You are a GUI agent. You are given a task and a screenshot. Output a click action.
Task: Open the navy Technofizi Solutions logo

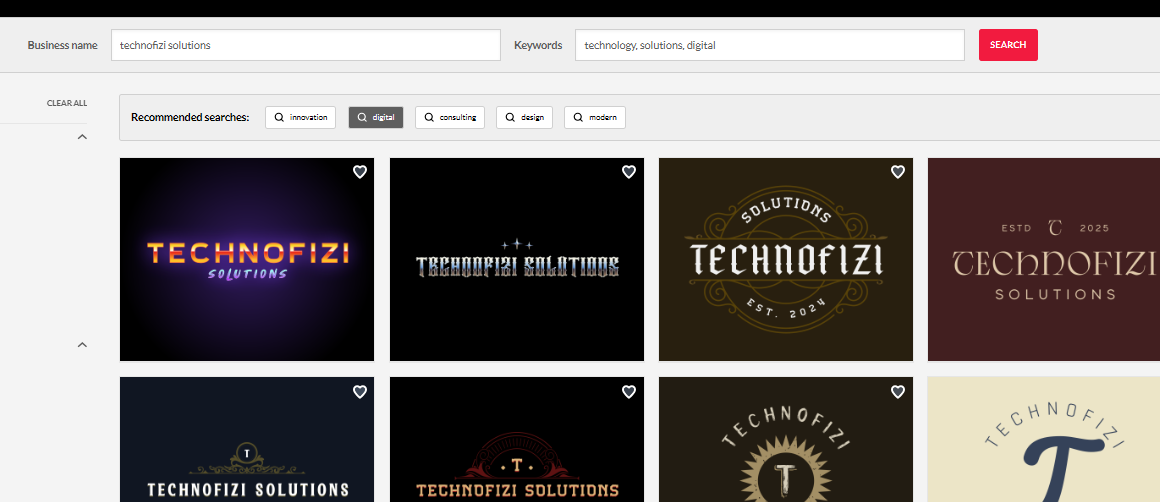[247, 440]
